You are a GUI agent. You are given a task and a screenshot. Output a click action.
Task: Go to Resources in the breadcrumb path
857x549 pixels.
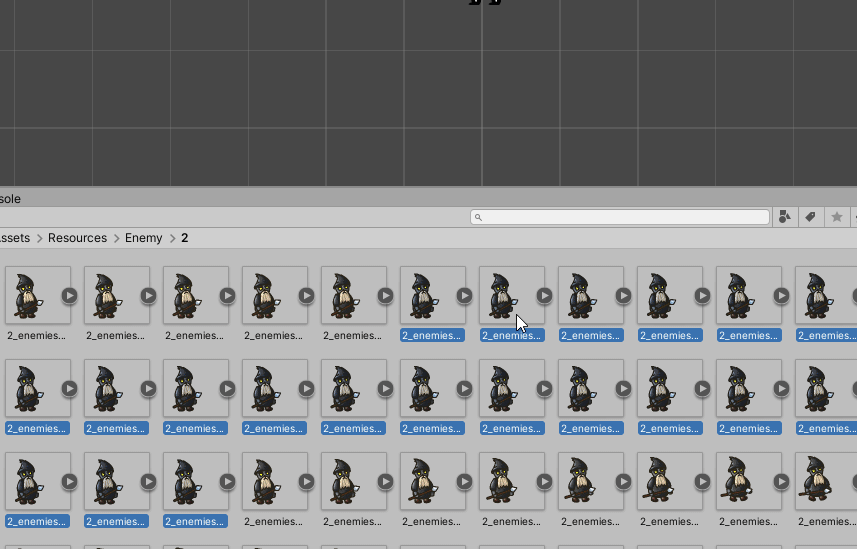[x=78, y=238]
